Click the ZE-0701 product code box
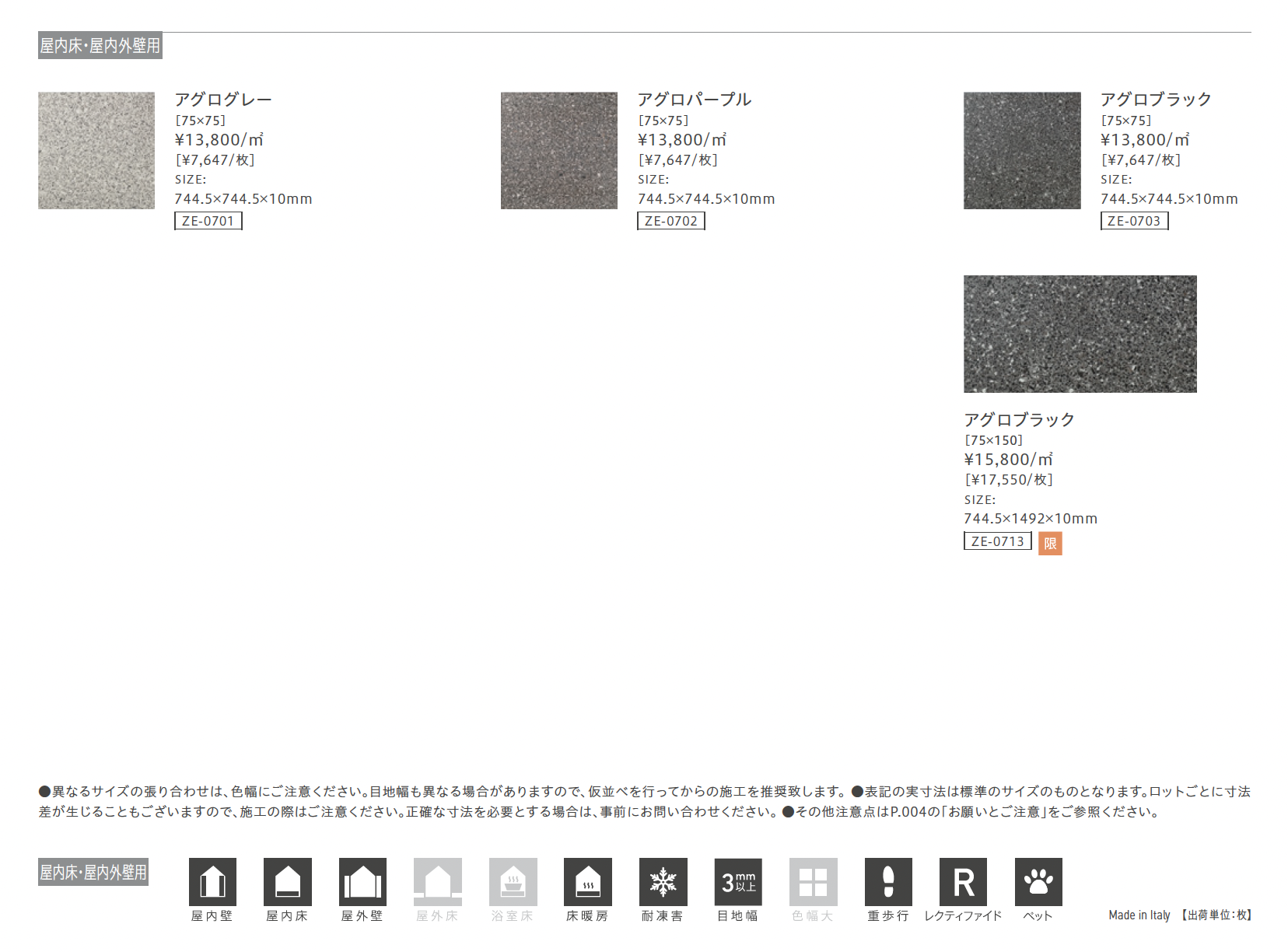1288x952 pixels. (x=208, y=221)
